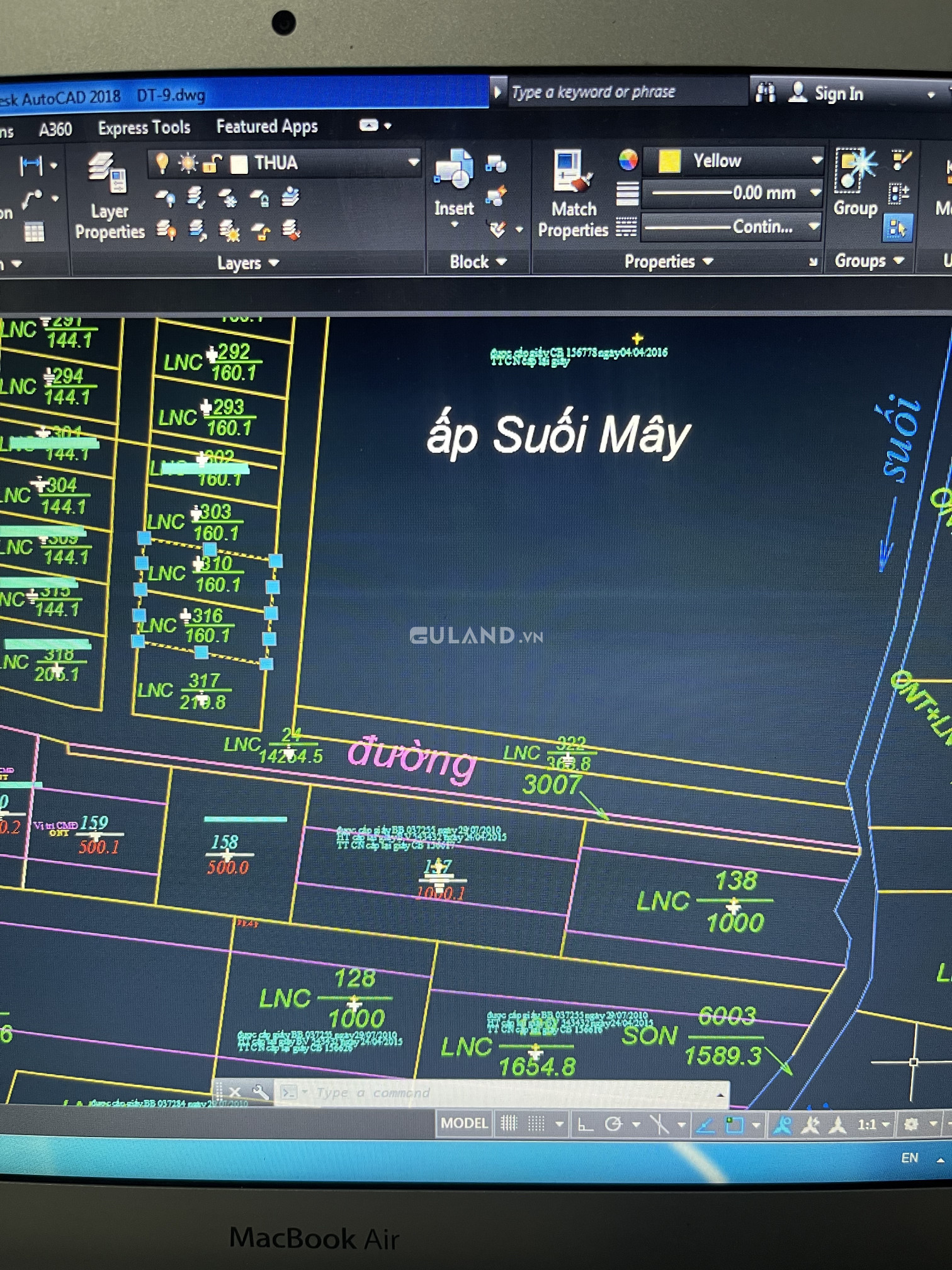The image size is (952, 1270).
Task: Click the binoculars search icon
Action: 765,93
